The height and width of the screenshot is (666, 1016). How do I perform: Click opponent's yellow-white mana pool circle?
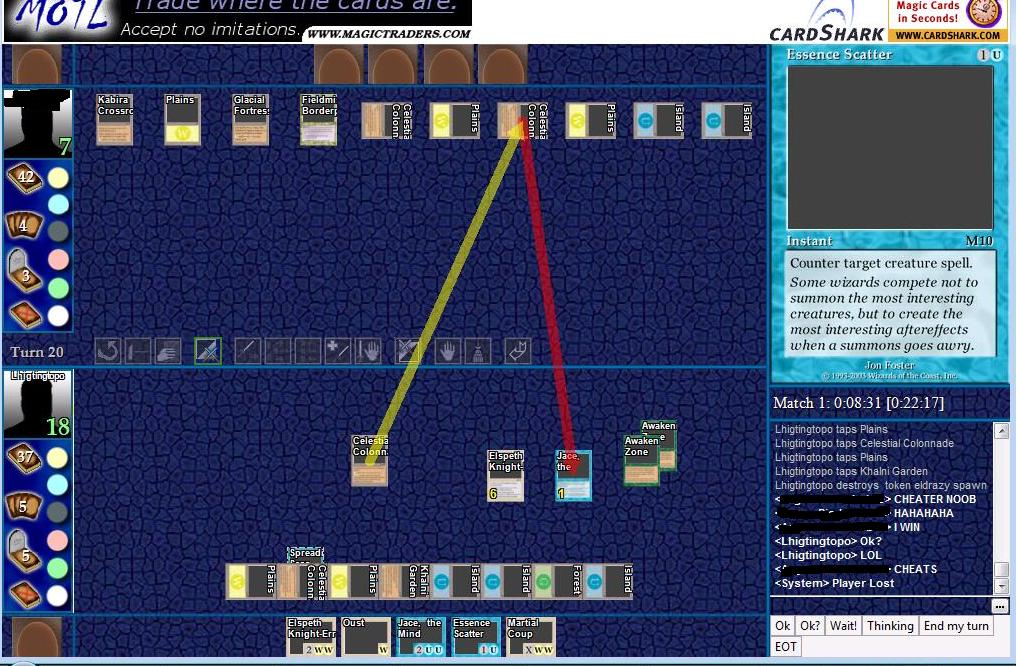tap(58, 177)
